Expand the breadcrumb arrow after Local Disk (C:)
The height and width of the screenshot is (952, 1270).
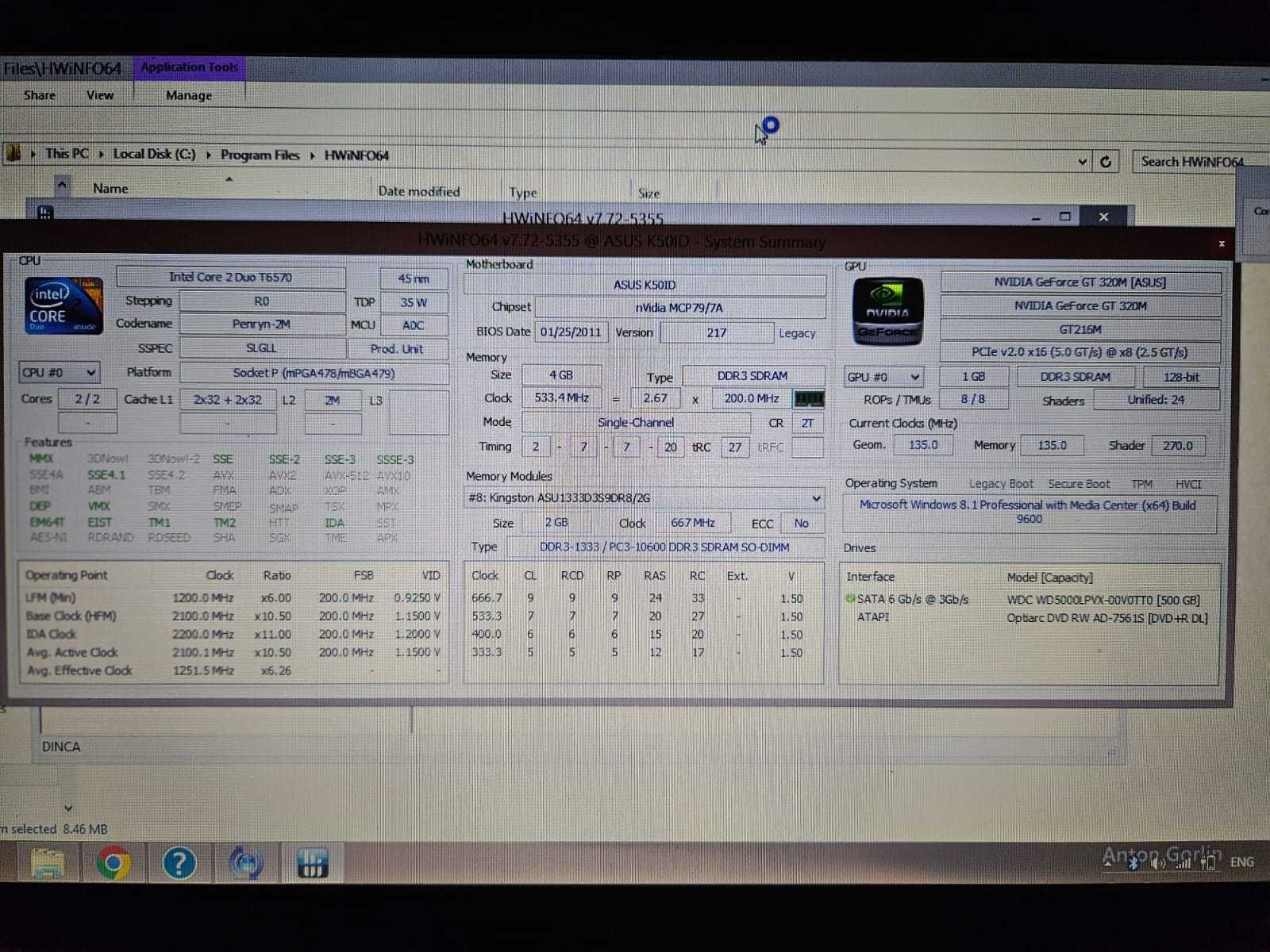209,155
